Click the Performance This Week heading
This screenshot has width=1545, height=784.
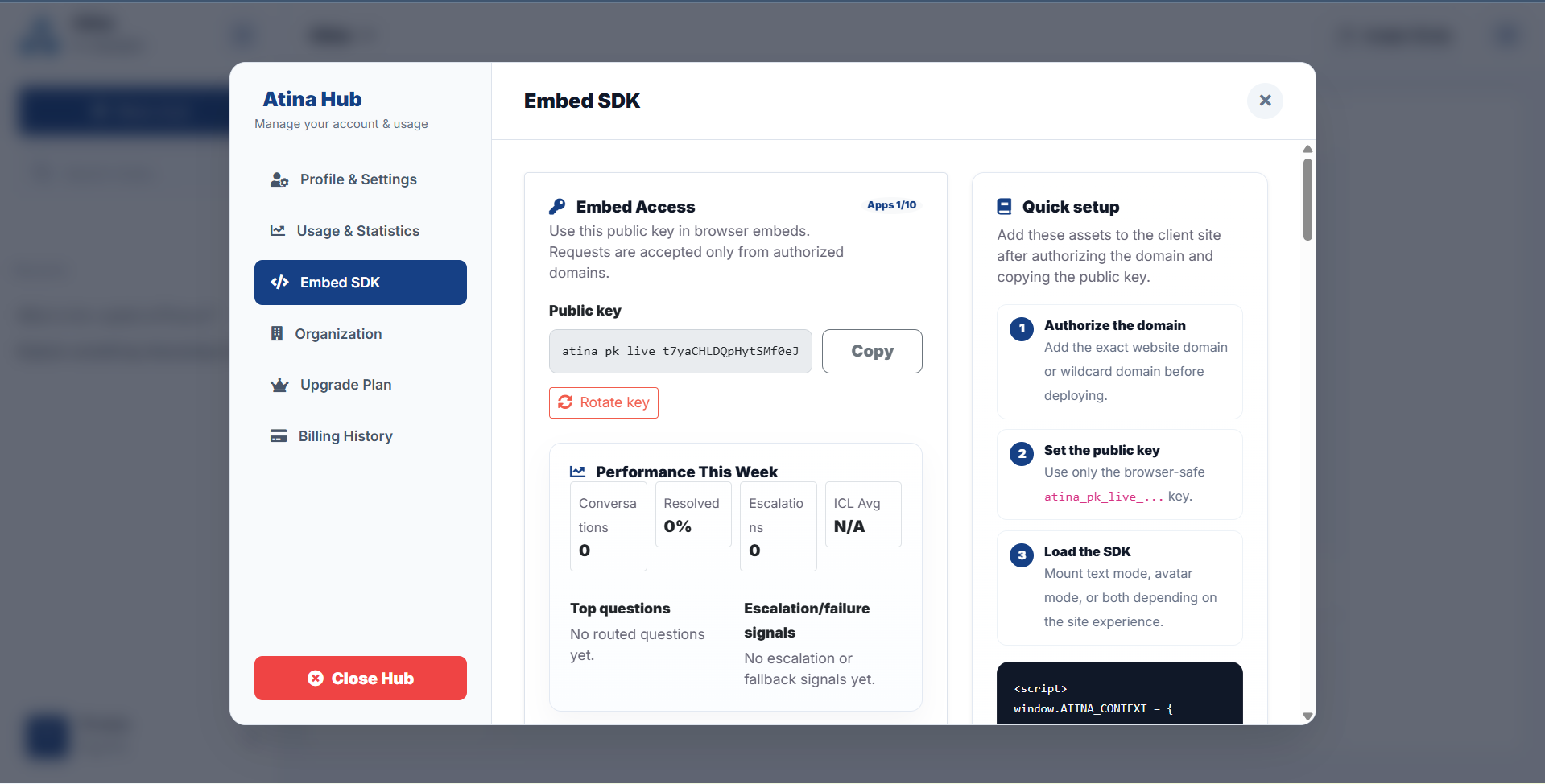coord(687,472)
